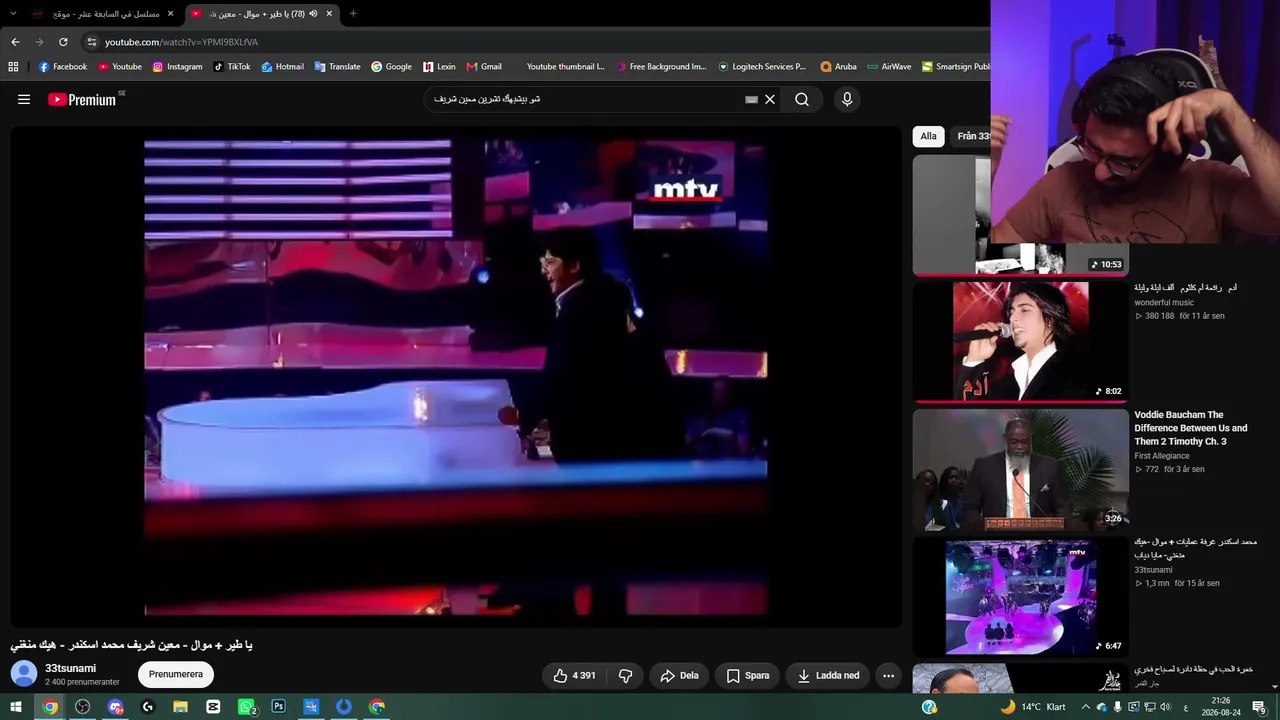Open CapCut from the taskbar

(213, 707)
